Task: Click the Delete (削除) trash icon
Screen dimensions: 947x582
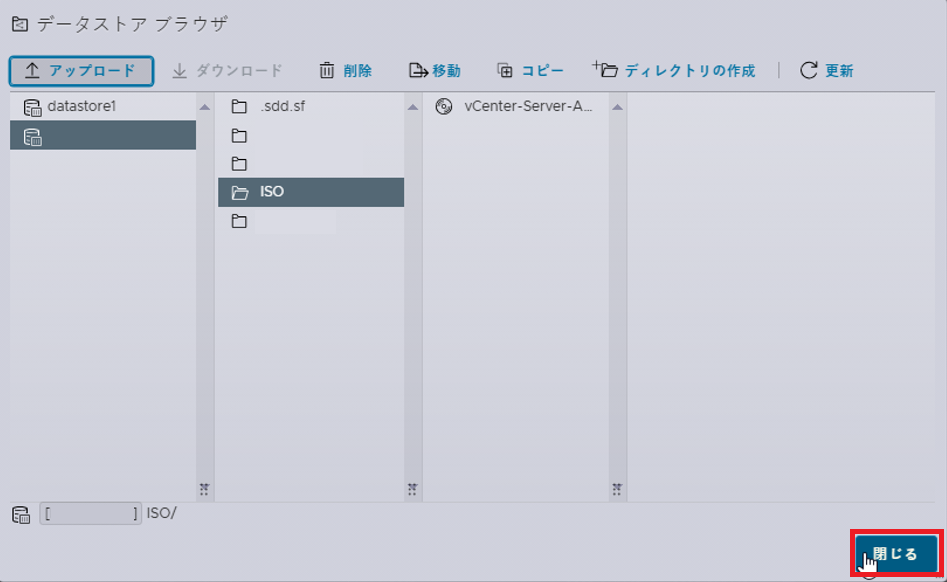Action: [327, 71]
